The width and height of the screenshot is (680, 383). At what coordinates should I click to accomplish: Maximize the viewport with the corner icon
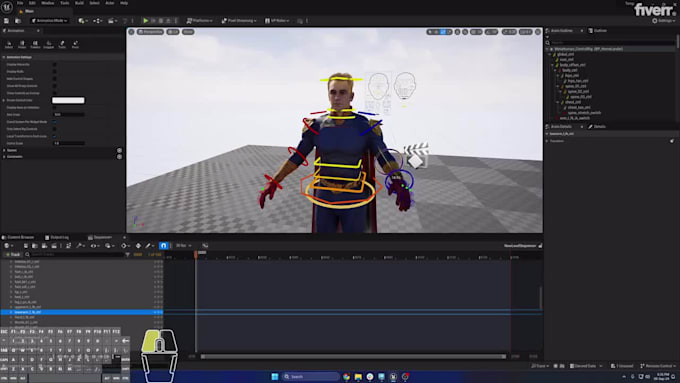coord(538,32)
